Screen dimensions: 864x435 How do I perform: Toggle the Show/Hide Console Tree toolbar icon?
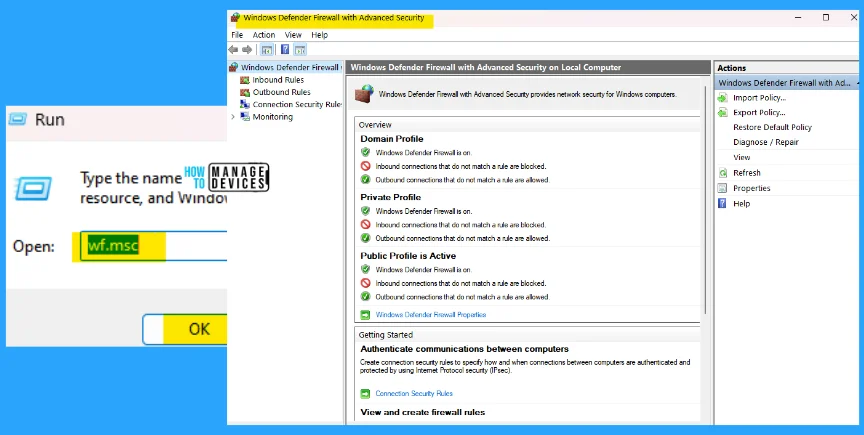click(x=267, y=50)
